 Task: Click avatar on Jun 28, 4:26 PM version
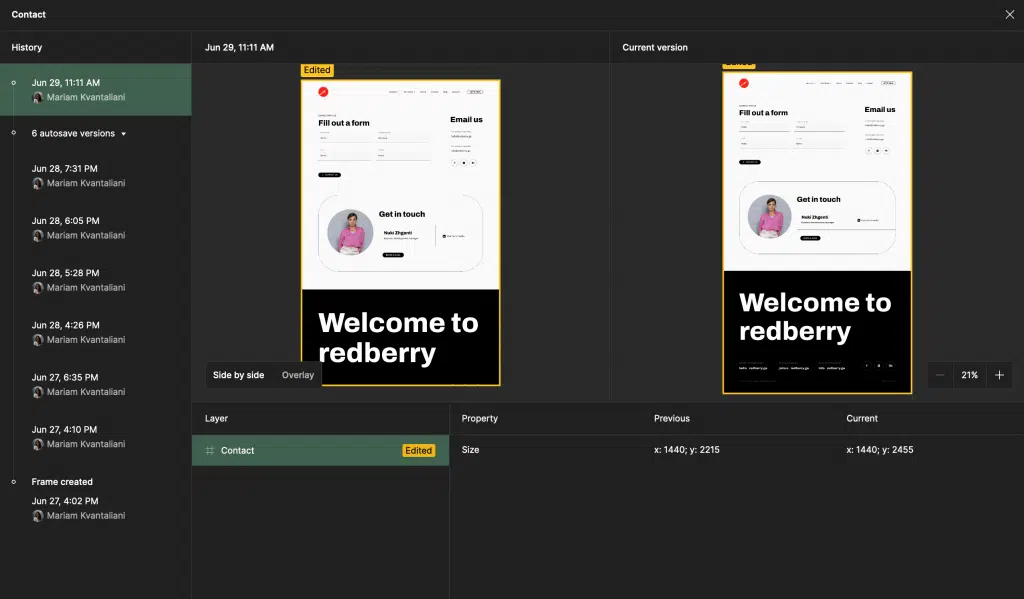pyautogui.click(x=38, y=340)
